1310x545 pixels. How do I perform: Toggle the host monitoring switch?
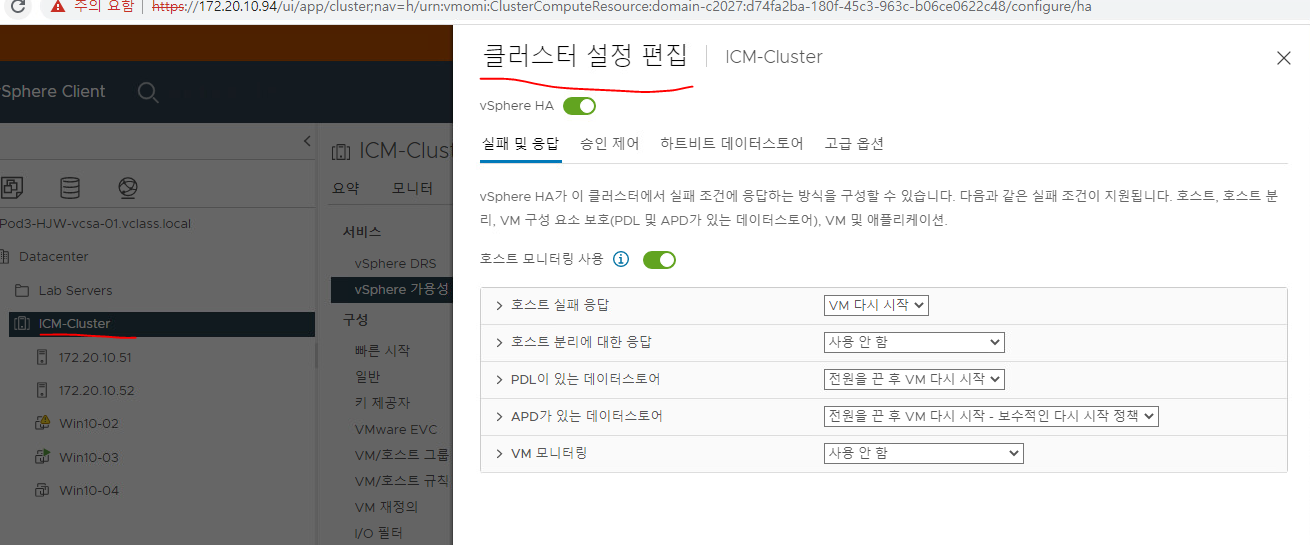[x=660, y=260]
